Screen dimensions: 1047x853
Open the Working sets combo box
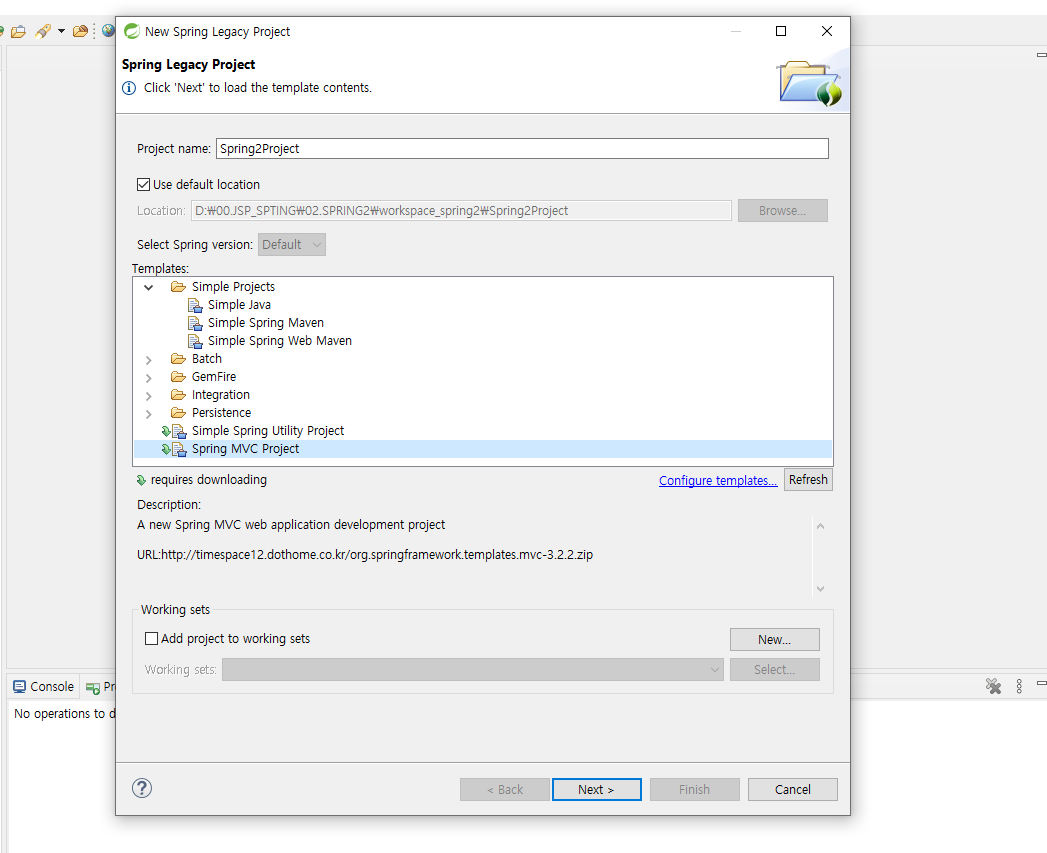tap(473, 669)
